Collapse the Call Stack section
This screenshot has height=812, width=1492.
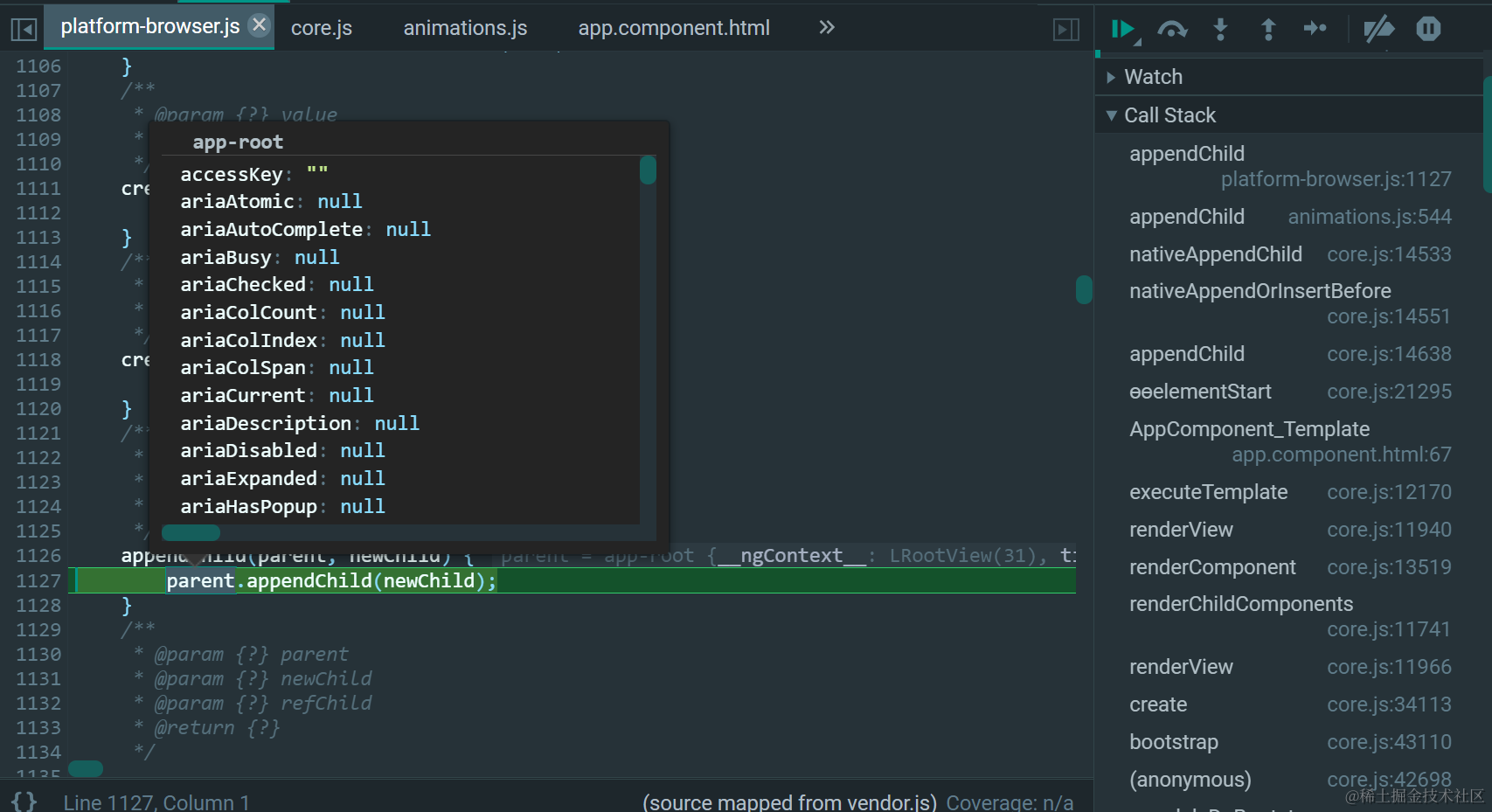(x=1290, y=115)
